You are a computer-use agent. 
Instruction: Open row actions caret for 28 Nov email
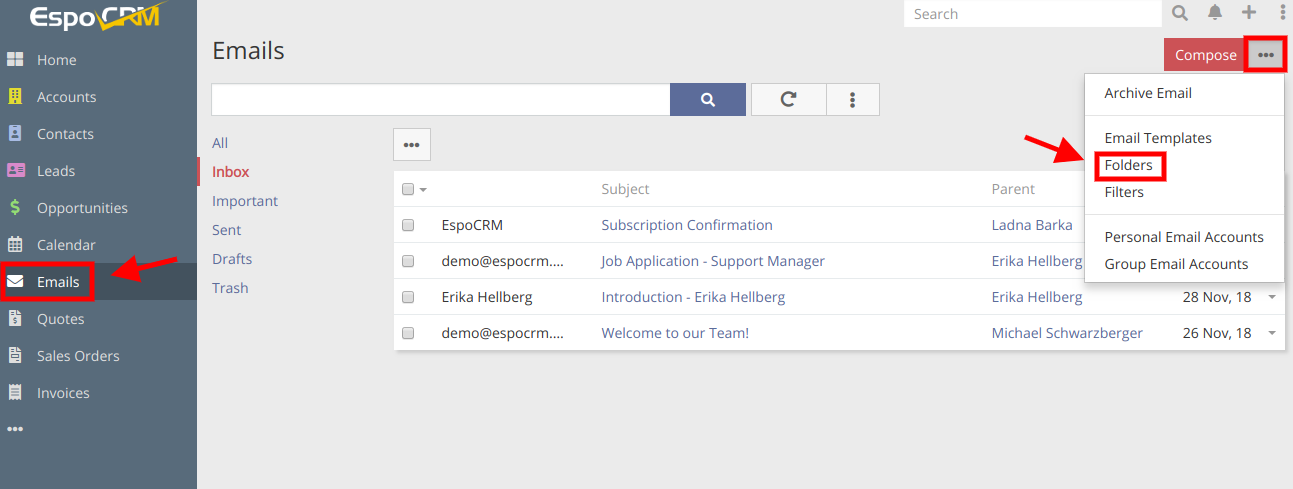(1272, 297)
